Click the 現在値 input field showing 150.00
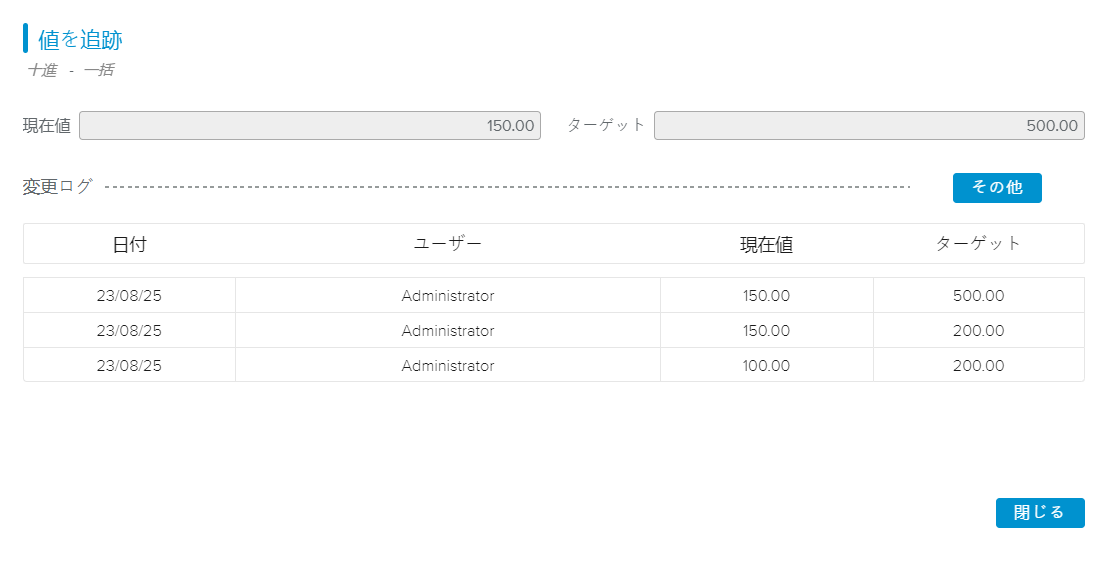The height and width of the screenshot is (564, 1107). click(310, 126)
